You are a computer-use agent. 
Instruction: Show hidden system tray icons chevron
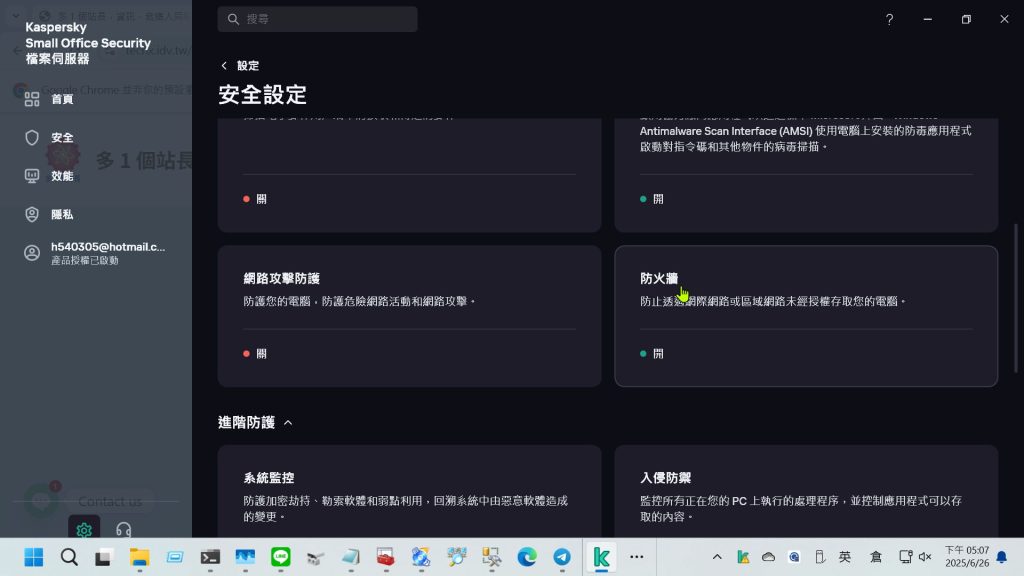point(717,557)
